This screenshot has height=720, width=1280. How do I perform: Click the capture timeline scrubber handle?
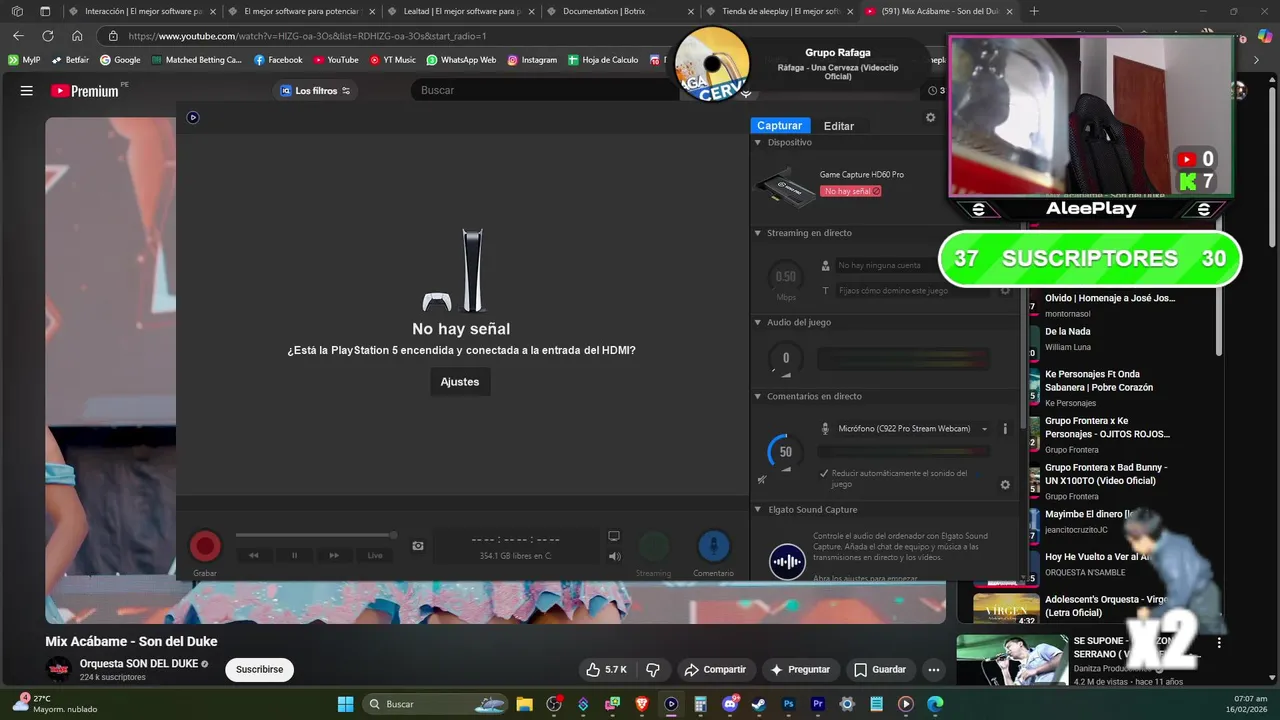pos(393,535)
